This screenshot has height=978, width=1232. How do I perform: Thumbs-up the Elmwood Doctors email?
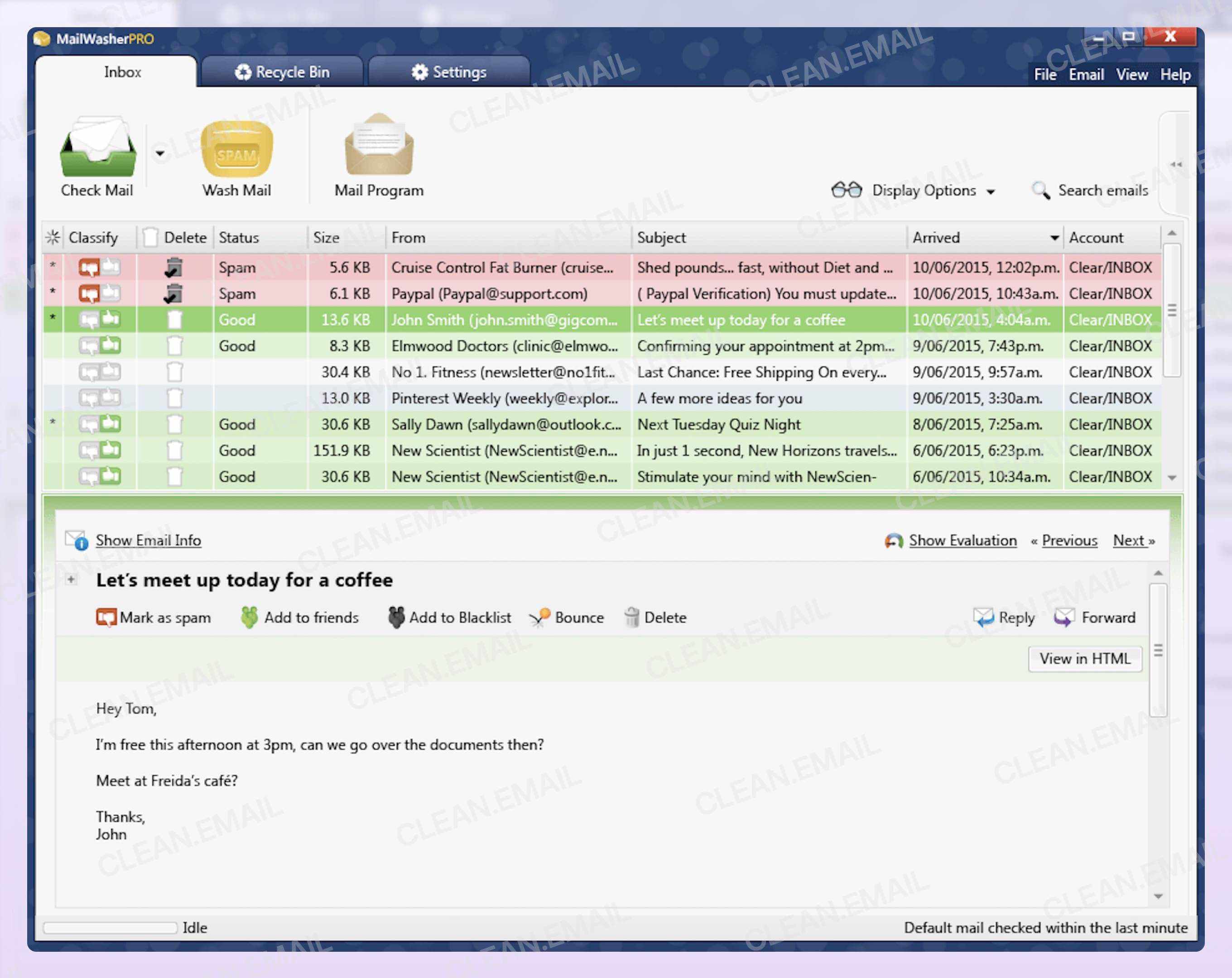click(x=111, y=345)
